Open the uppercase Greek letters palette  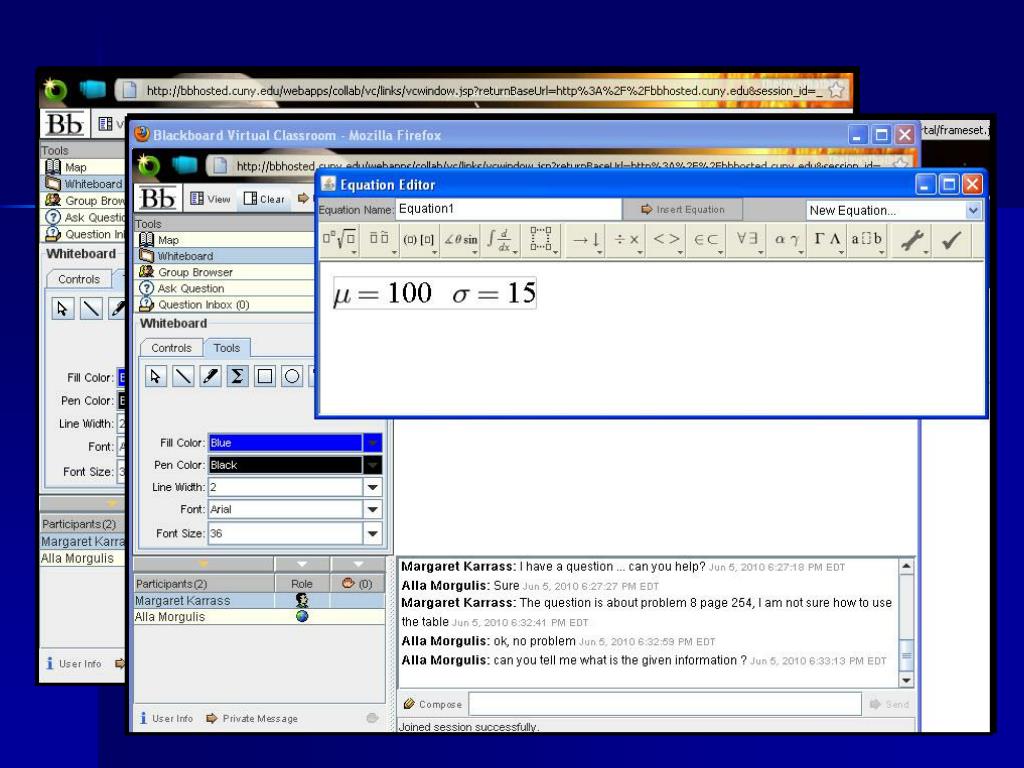[x=827, y=240]
